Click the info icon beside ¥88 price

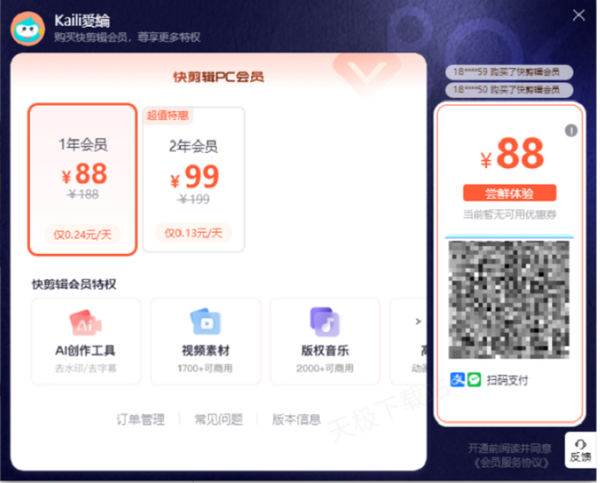[571, 131]
